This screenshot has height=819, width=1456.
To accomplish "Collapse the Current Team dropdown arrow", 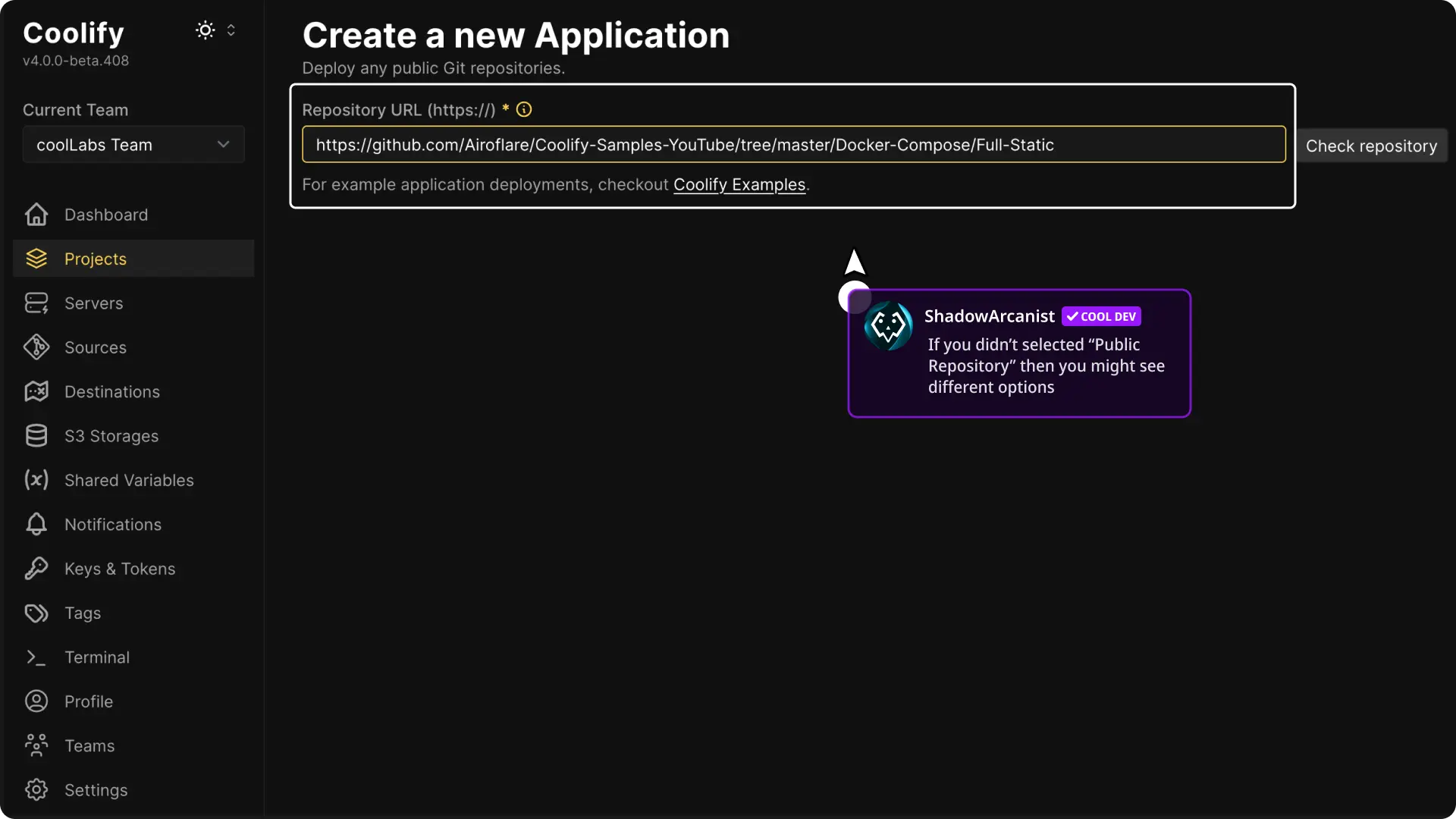I will pos(224,144).
